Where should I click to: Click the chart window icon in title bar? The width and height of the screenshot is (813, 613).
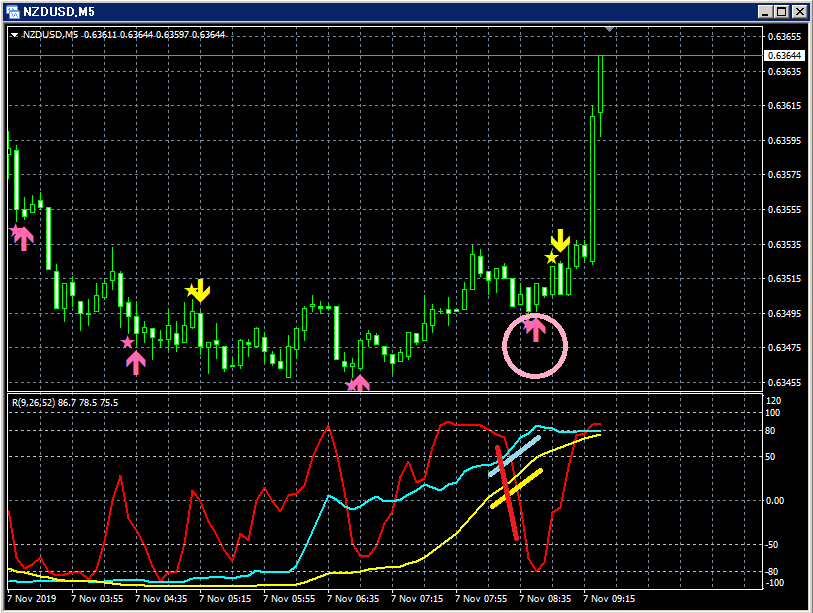pyautogui.click(x=12, y=11)
